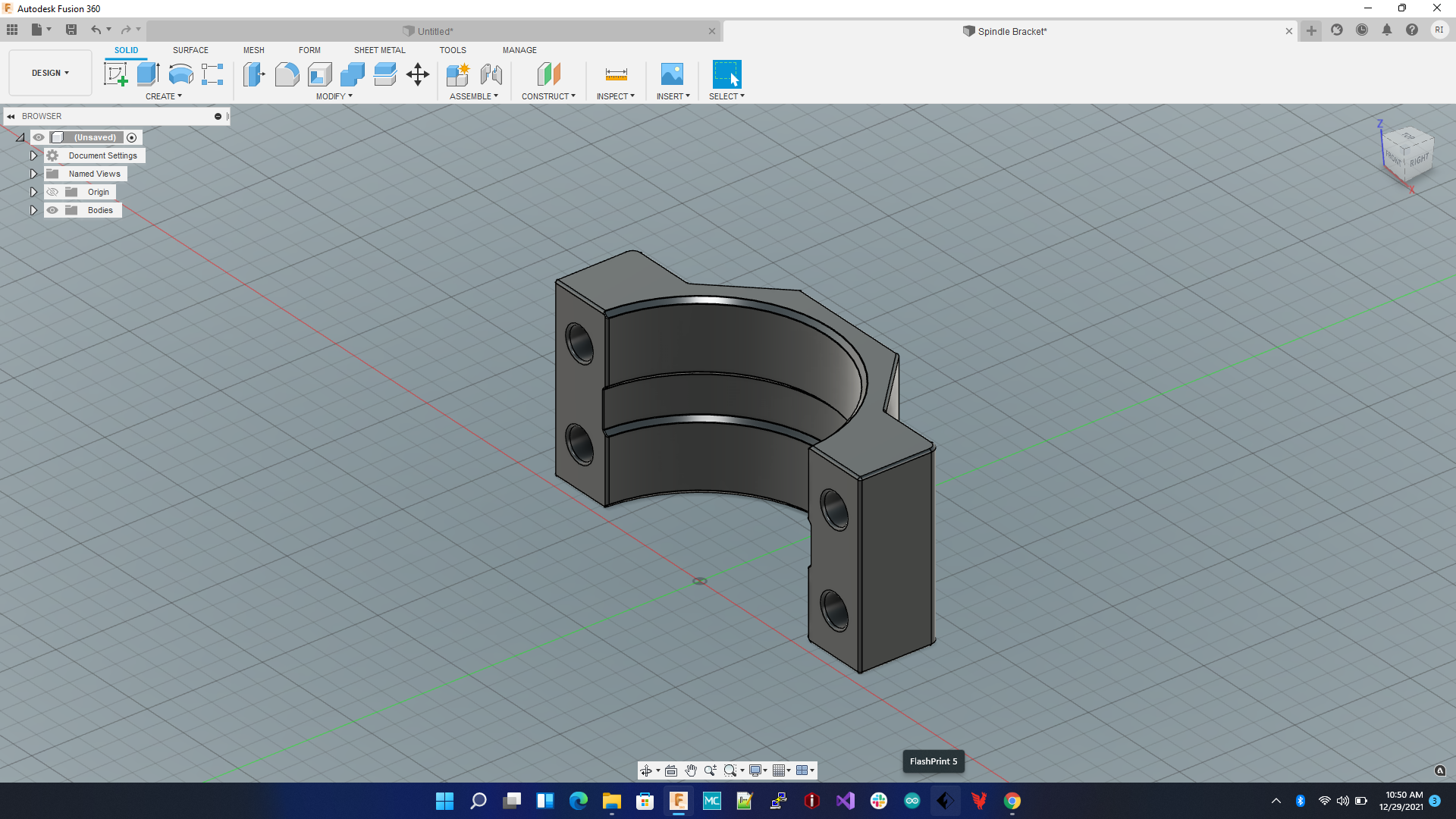
Task: Select the Extrude tool
Action: tap(148, 74)
